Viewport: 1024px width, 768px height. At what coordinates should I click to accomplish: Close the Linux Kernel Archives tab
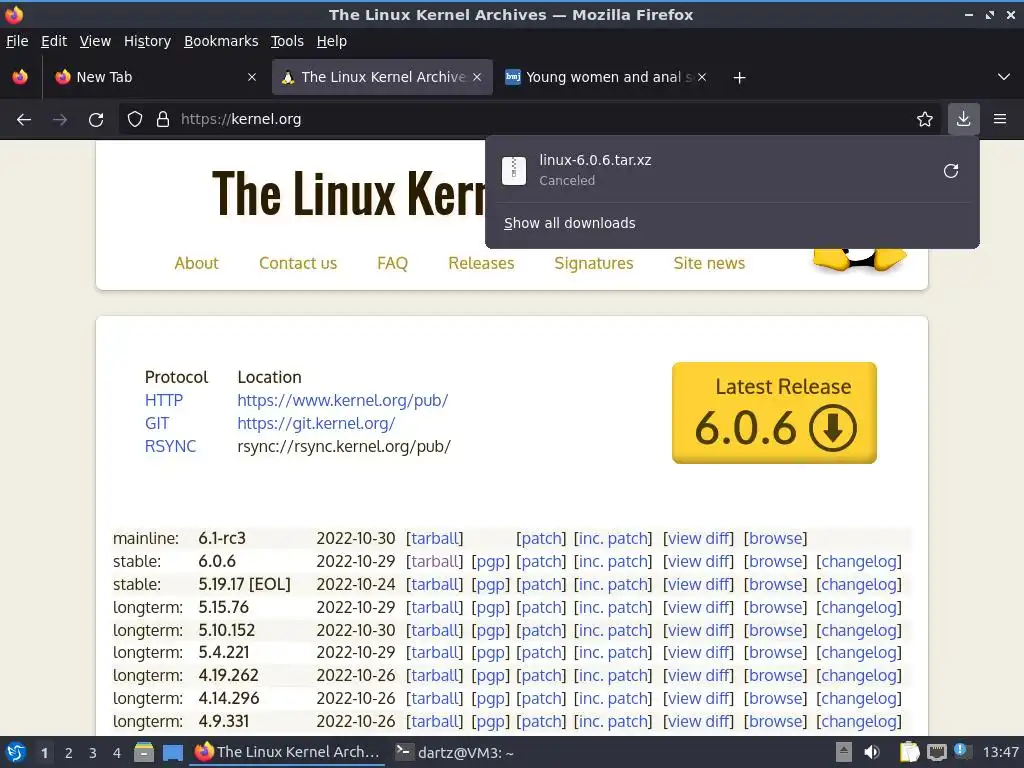coord(477,77)
